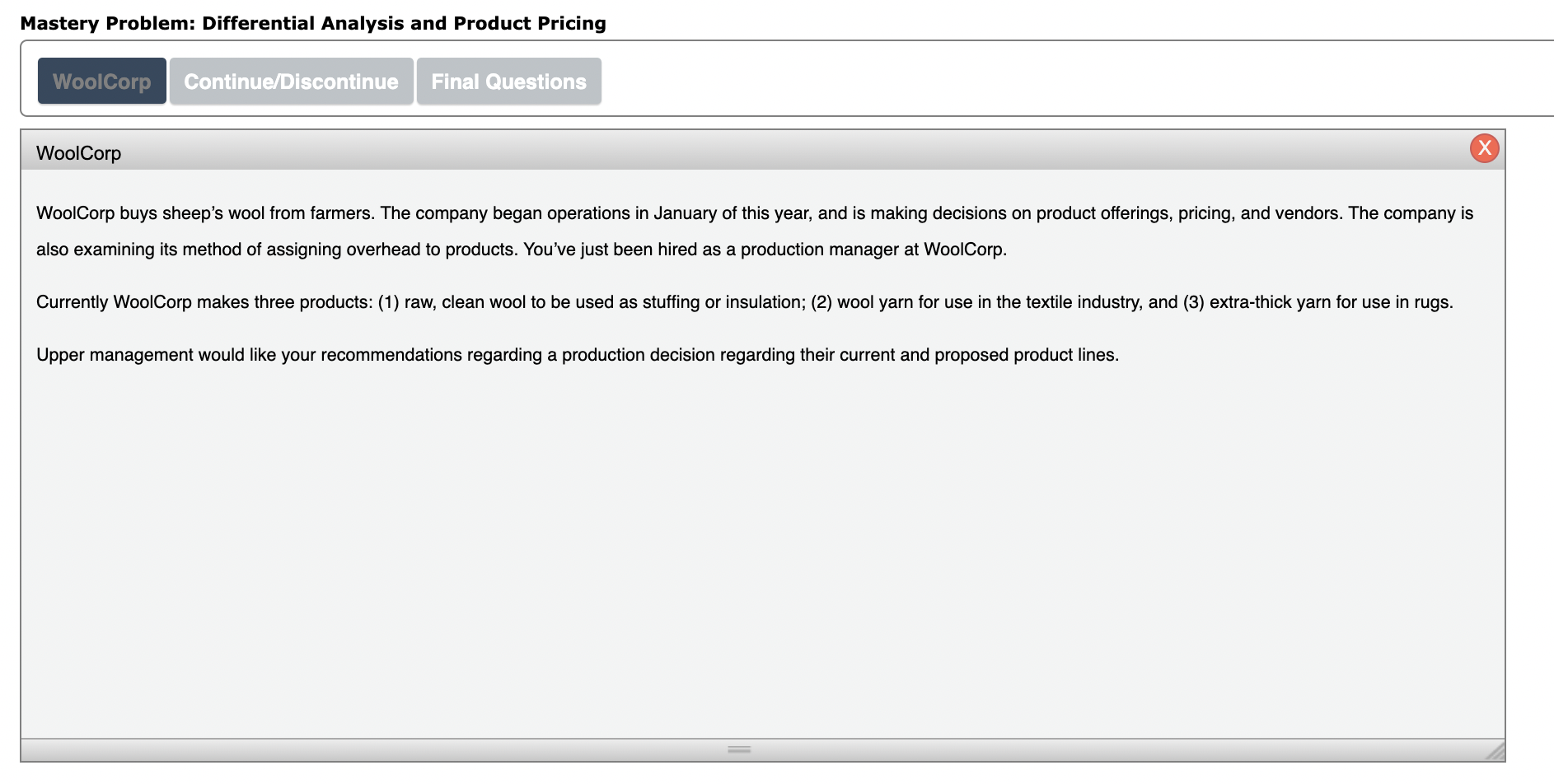Activate the darkened WoolCorp navigation button
The height and width of the screenshot is (784, 1554).
click(101, 82)
